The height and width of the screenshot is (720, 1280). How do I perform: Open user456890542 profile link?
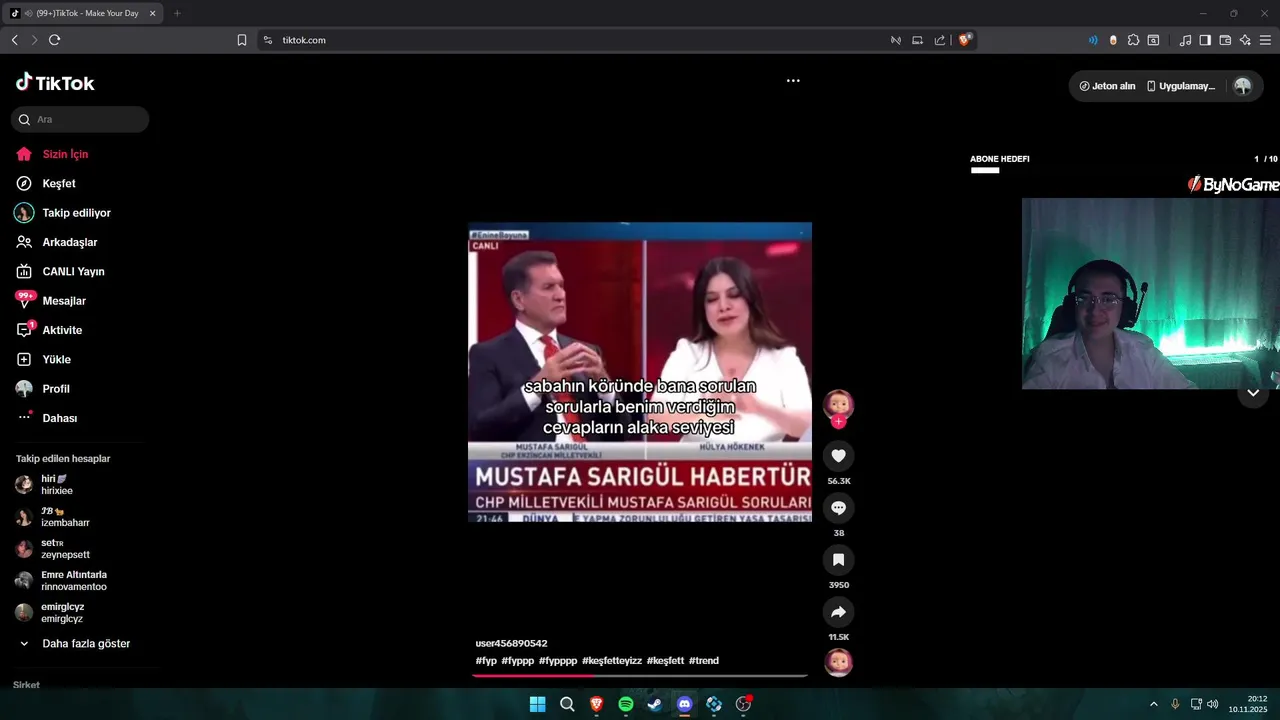click(511, 644)
